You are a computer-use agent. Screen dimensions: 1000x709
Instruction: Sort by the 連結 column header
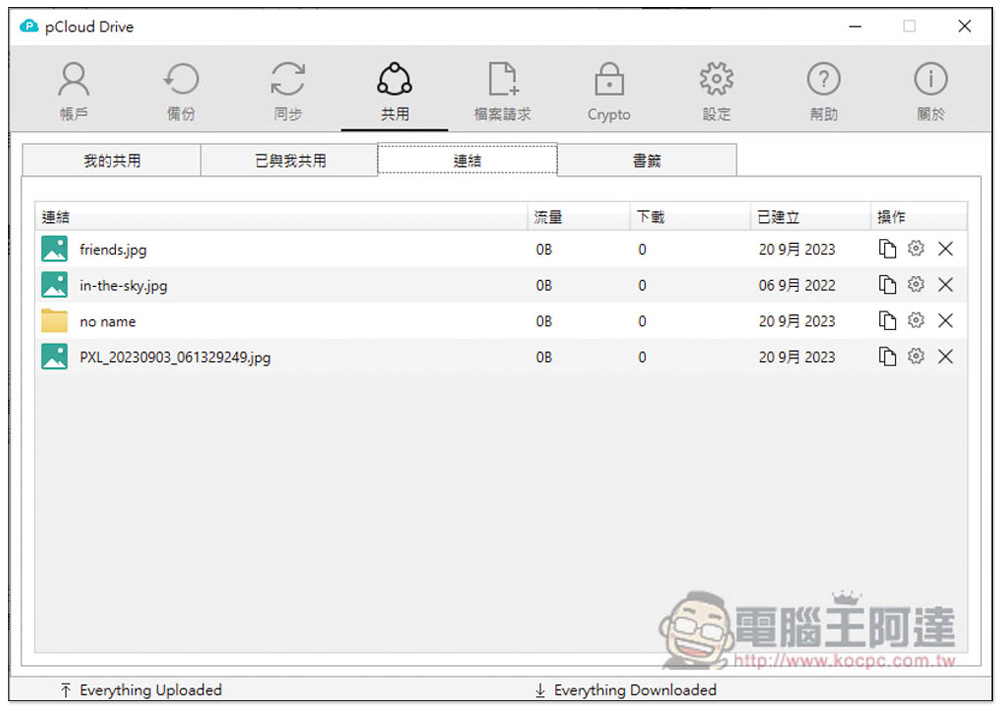281,217
